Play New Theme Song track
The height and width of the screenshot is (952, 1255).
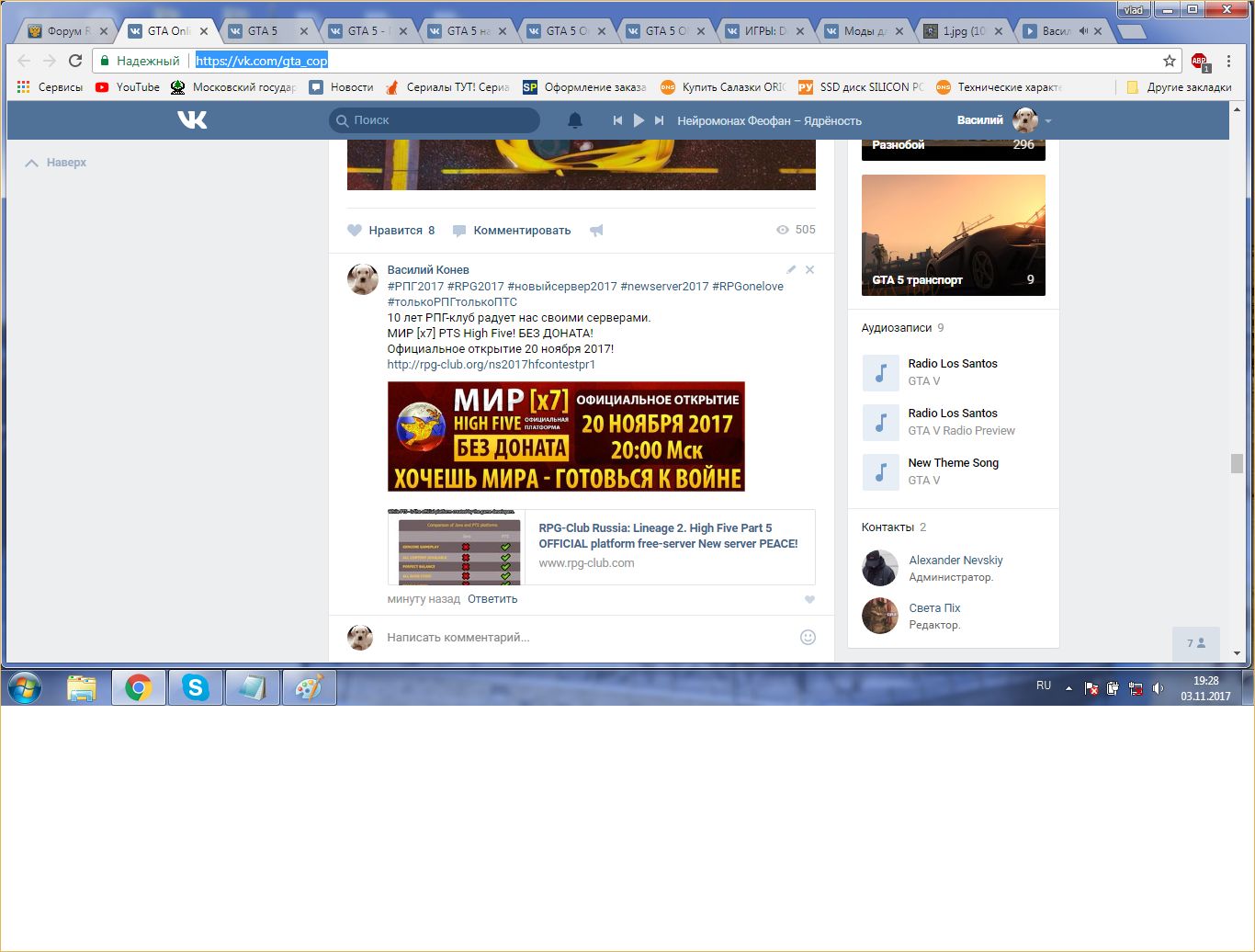[880, 472]
